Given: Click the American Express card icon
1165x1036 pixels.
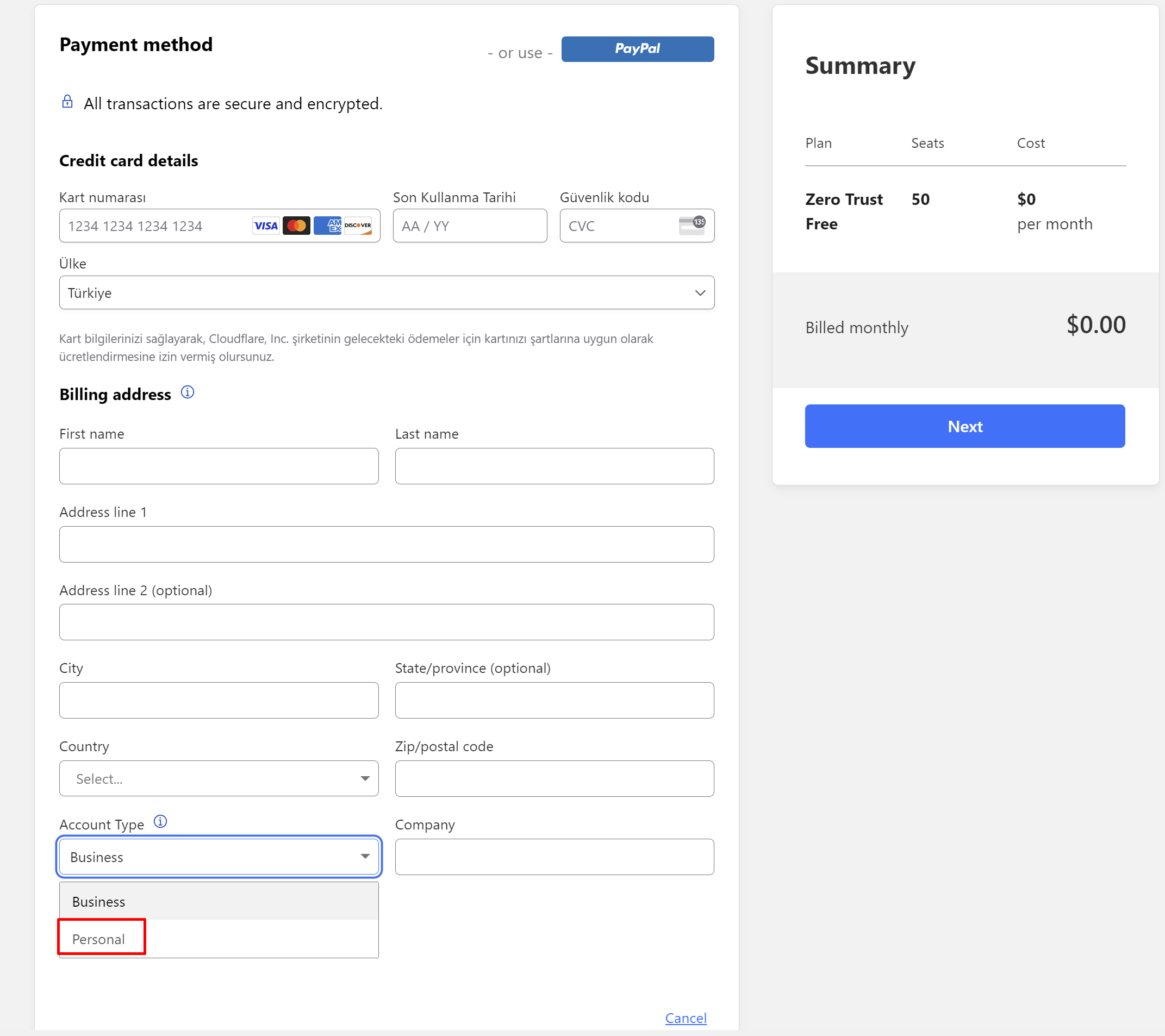Looking at the screenshot, I should click(328, 226).
